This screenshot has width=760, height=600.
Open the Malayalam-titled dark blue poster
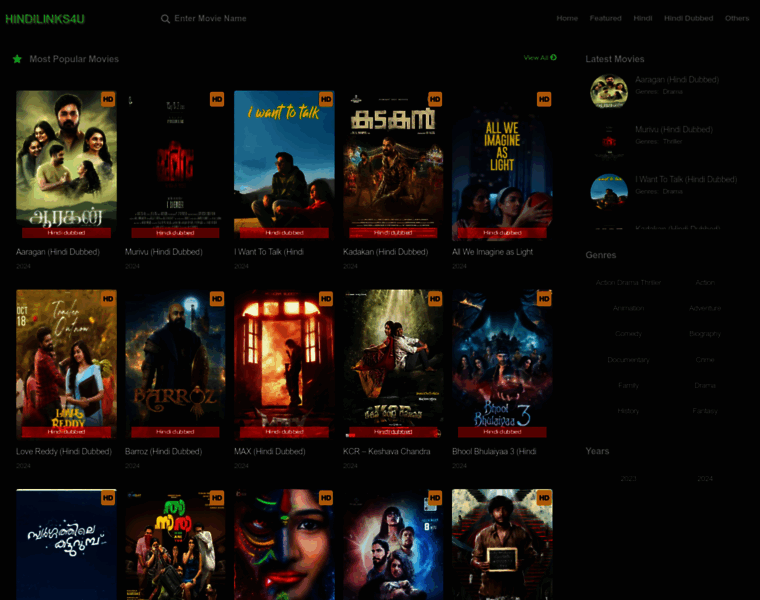[66, 544]
